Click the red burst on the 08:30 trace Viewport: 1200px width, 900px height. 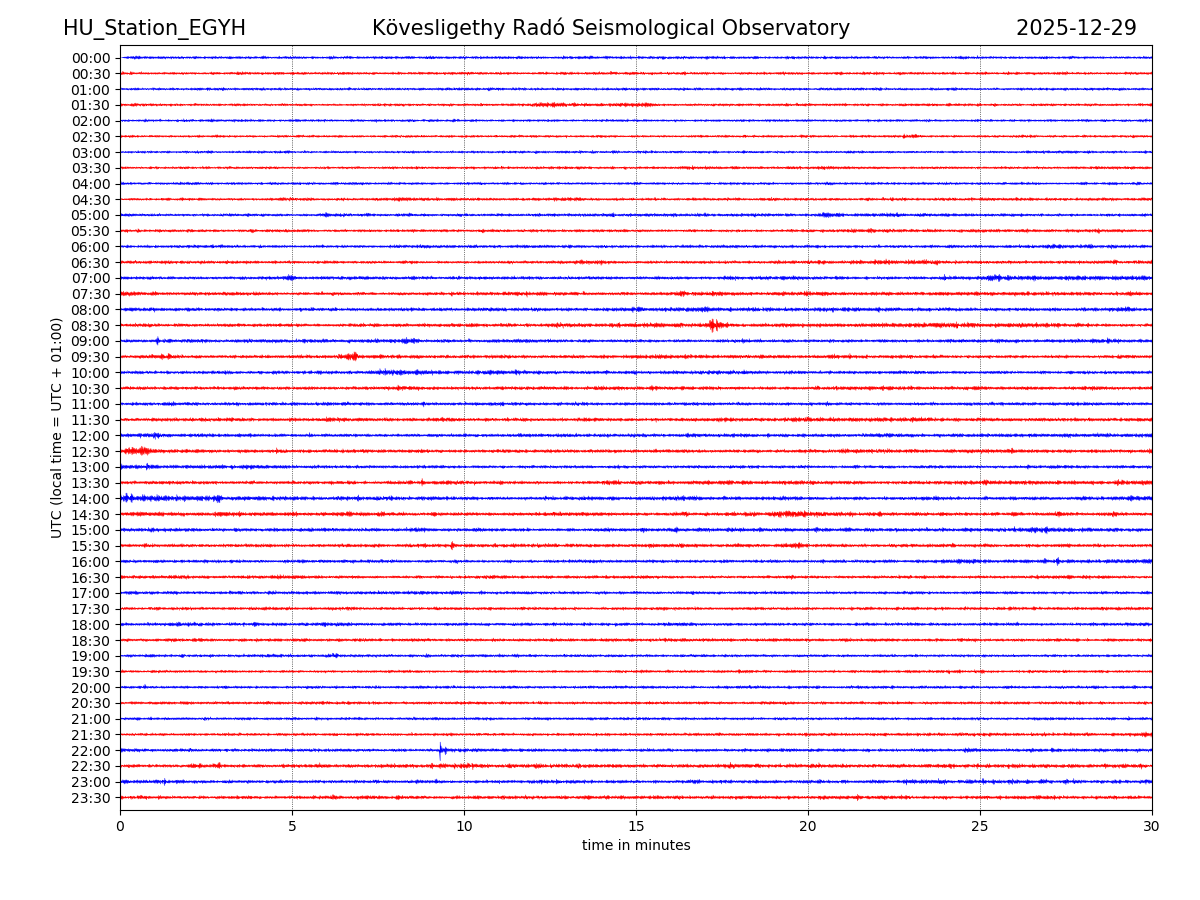(713, 325)
